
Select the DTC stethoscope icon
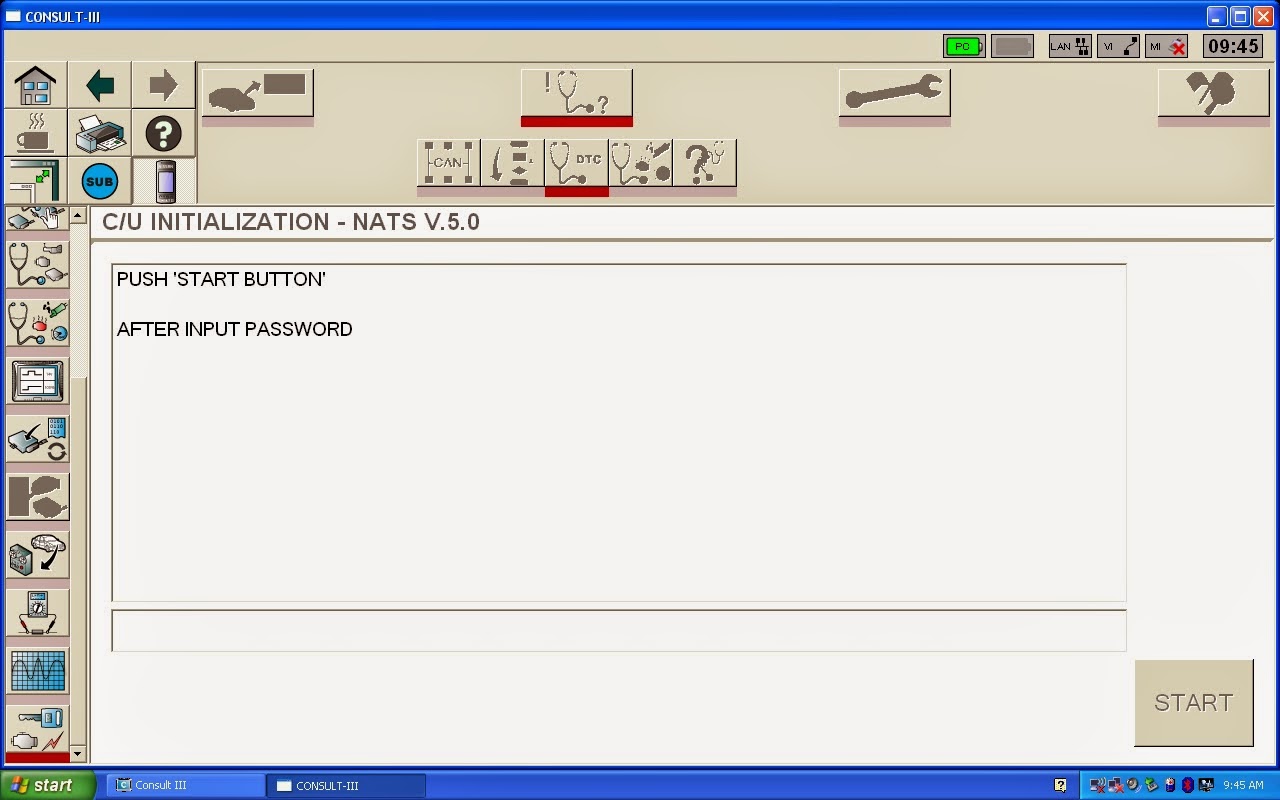point(576,163)
